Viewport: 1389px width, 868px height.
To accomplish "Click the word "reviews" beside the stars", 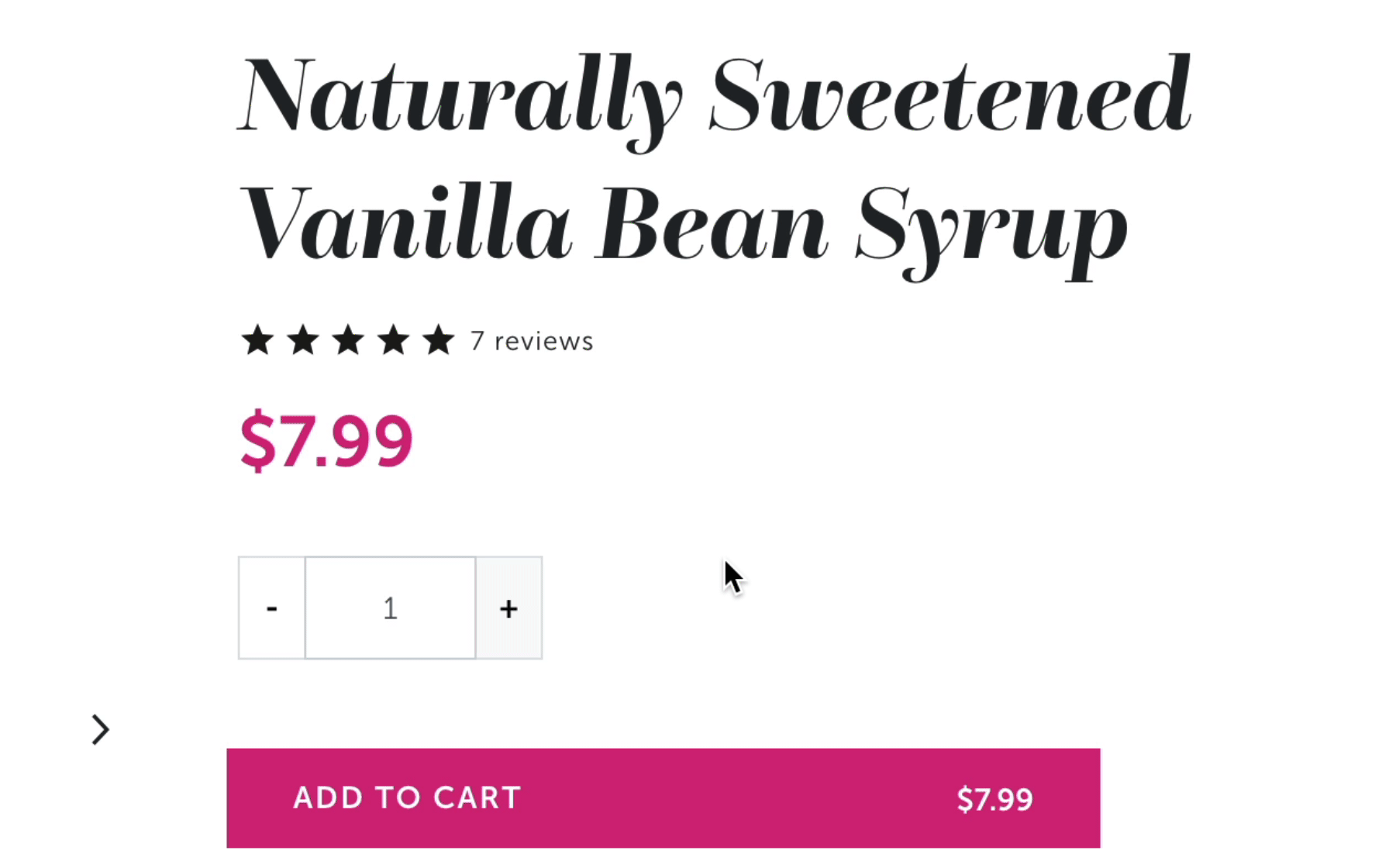I will click(x=543, y=341).
